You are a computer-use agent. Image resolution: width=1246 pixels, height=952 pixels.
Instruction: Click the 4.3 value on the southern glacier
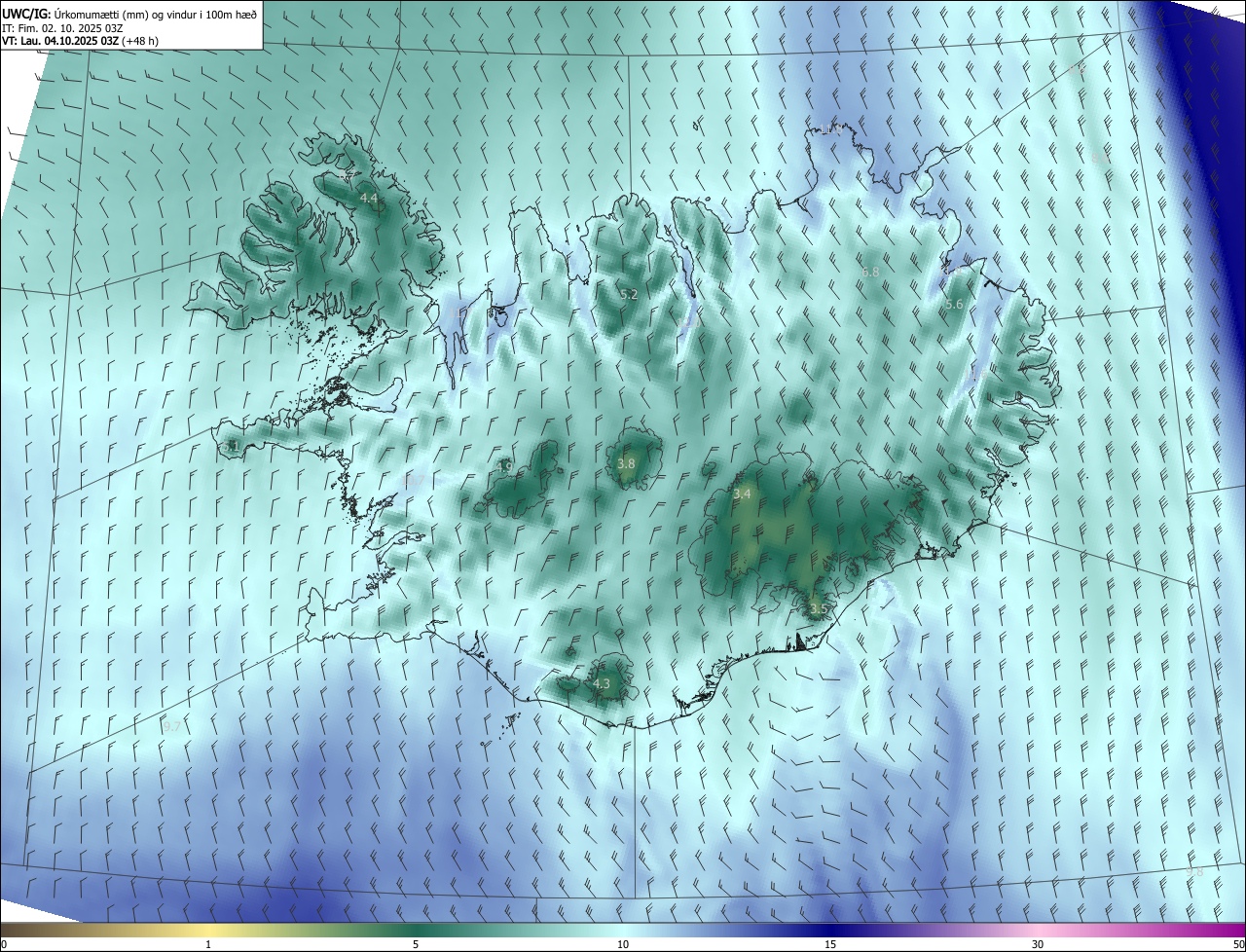coord(602,684)
